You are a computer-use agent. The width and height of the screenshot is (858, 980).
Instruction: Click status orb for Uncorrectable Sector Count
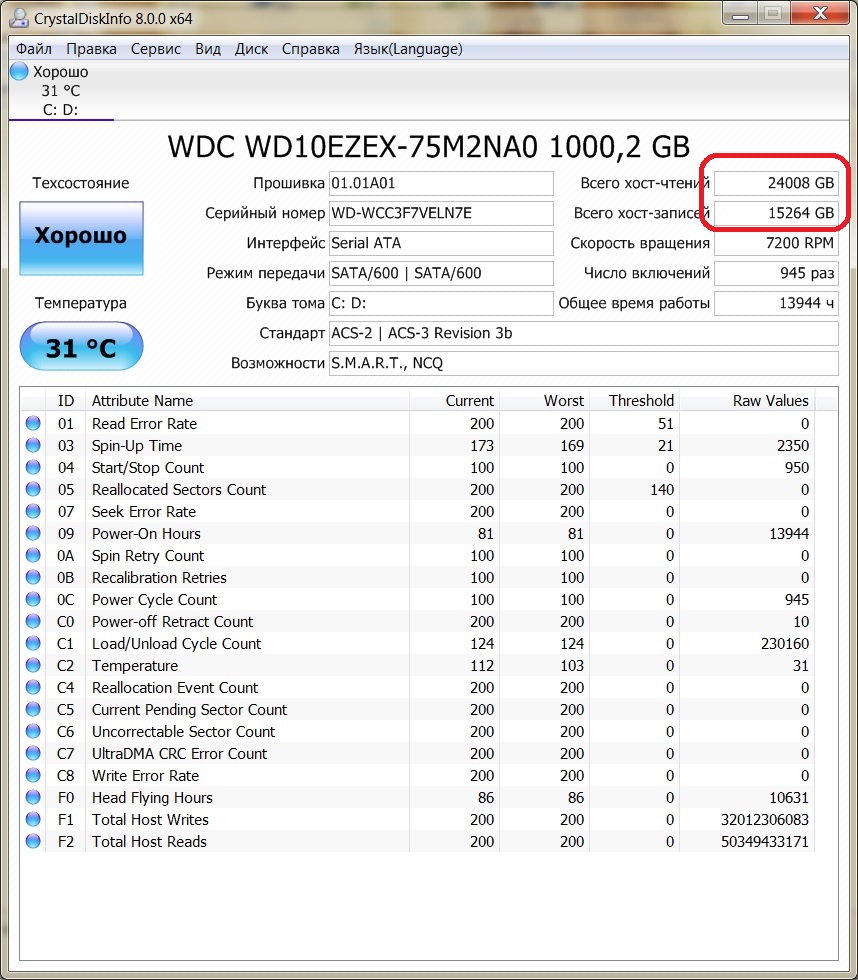[x=33, y=731]
